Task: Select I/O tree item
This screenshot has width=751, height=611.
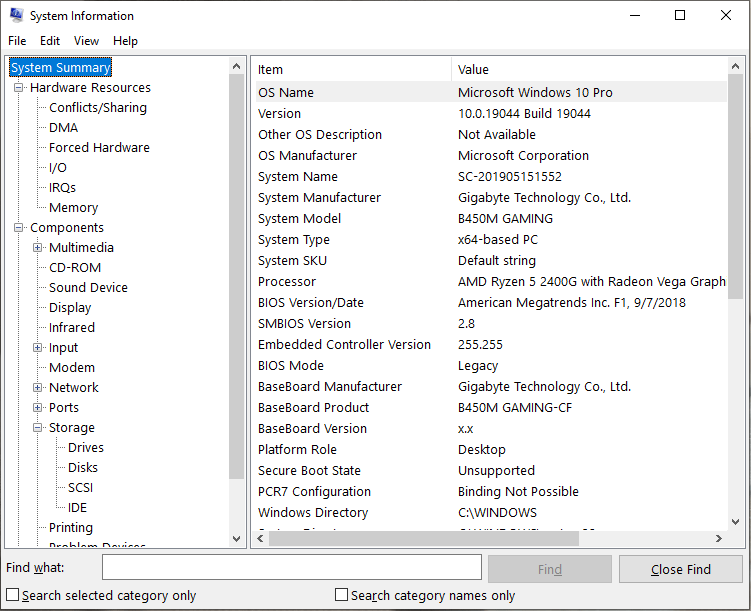Action: (57, 168)
